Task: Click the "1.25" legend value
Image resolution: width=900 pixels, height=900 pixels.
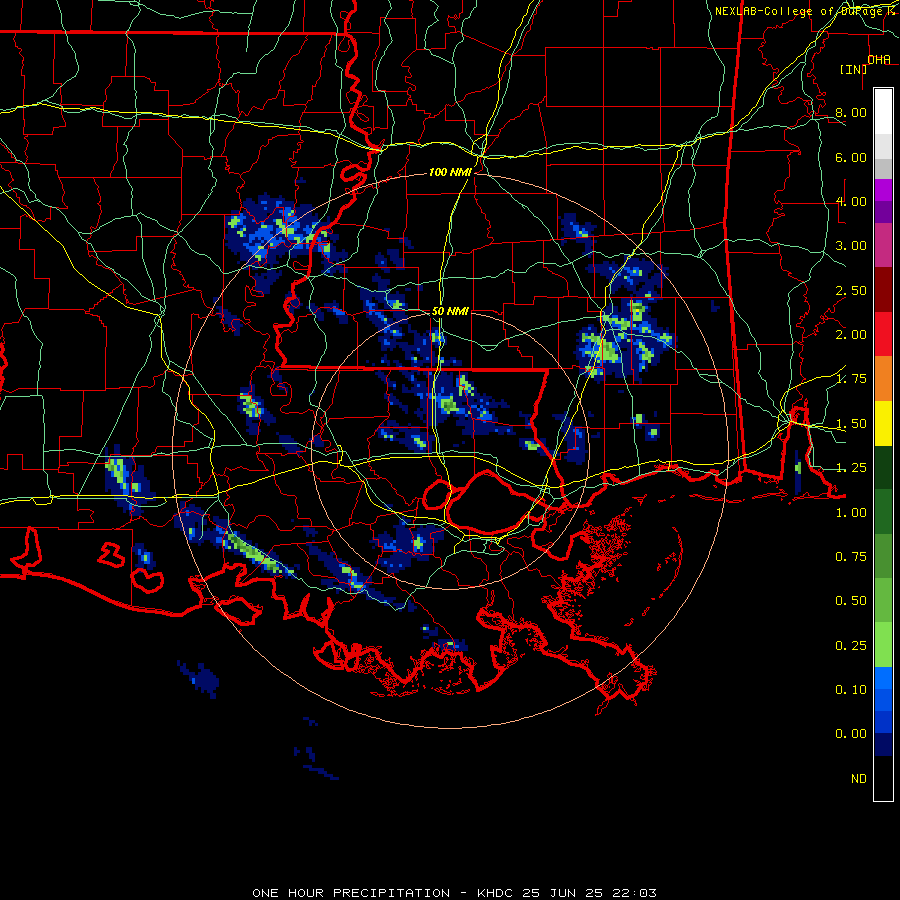Action: (x=851, y=468)
